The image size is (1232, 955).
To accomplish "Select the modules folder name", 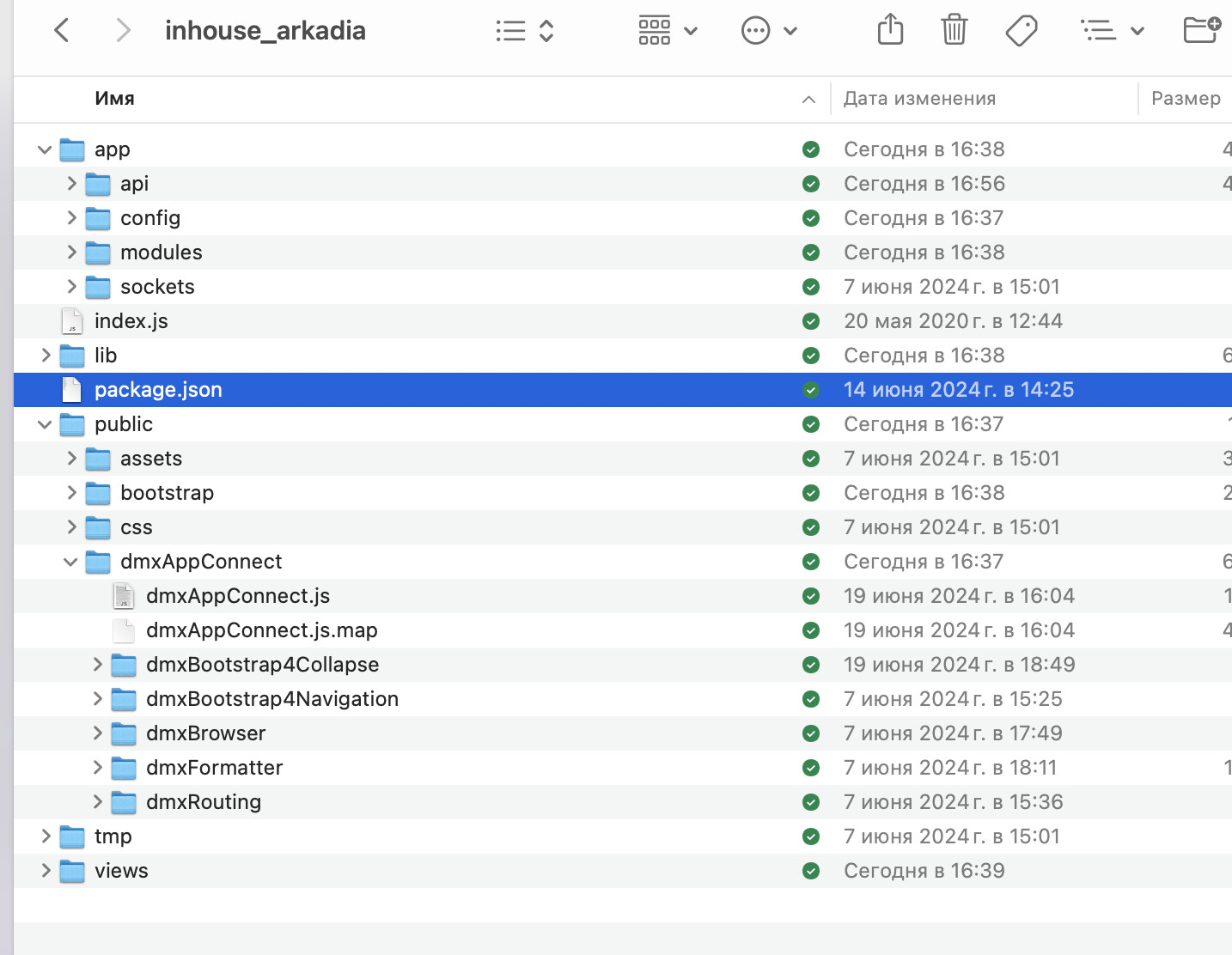I will [x=162, y=252].
